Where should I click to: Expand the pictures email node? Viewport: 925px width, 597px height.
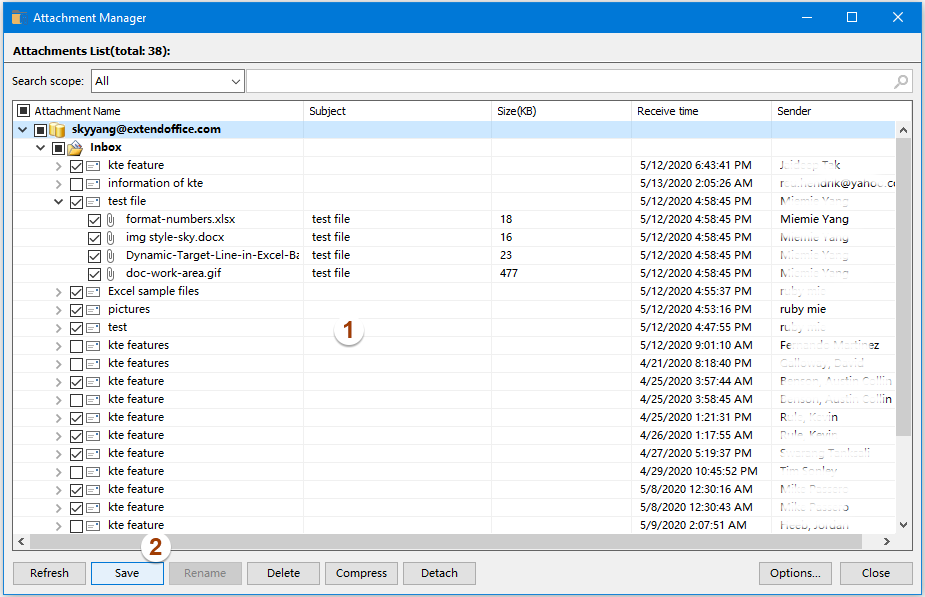[58, 310]
